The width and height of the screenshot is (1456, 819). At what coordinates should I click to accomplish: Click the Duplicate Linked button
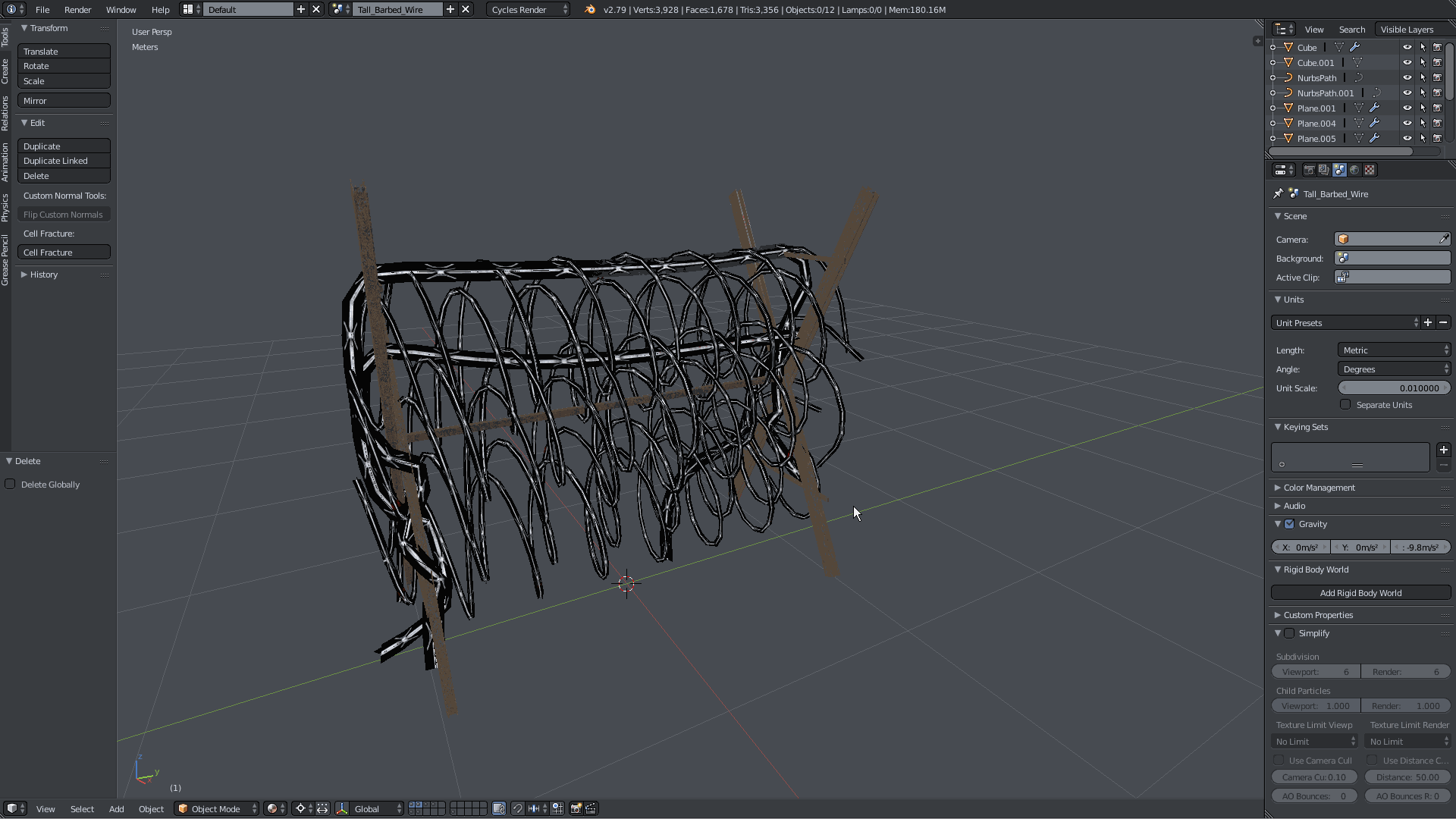tap(64, 161)
